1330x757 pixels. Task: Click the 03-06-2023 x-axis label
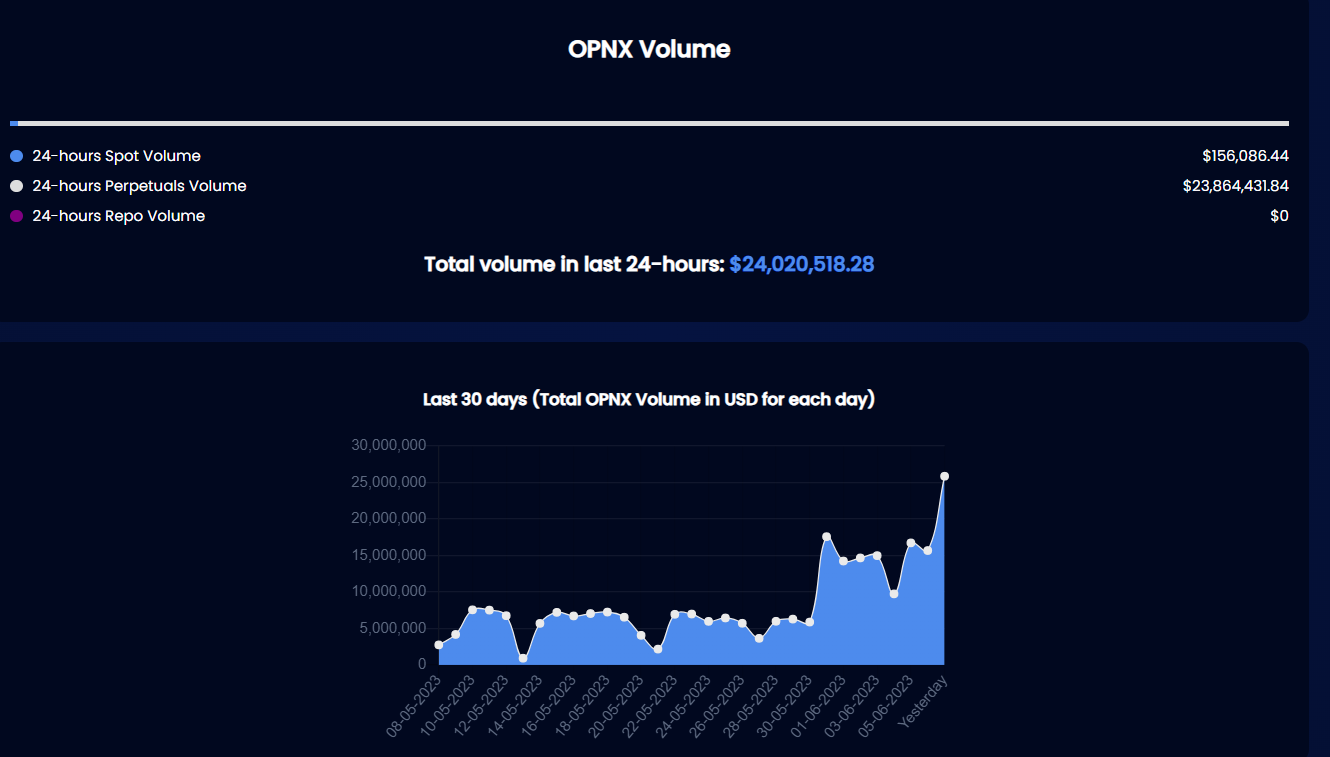852,706
